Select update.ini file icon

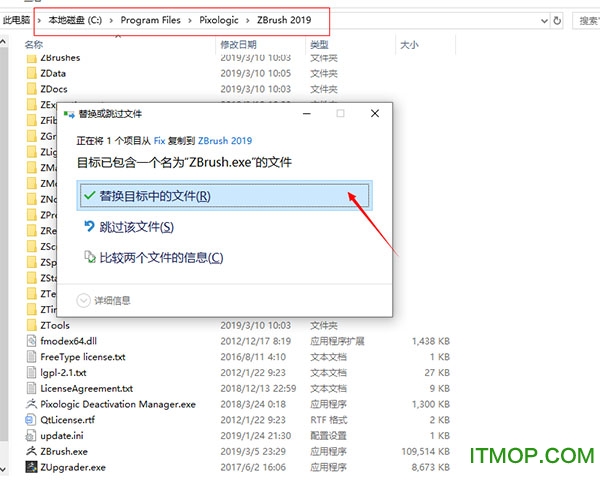[31, 435]
